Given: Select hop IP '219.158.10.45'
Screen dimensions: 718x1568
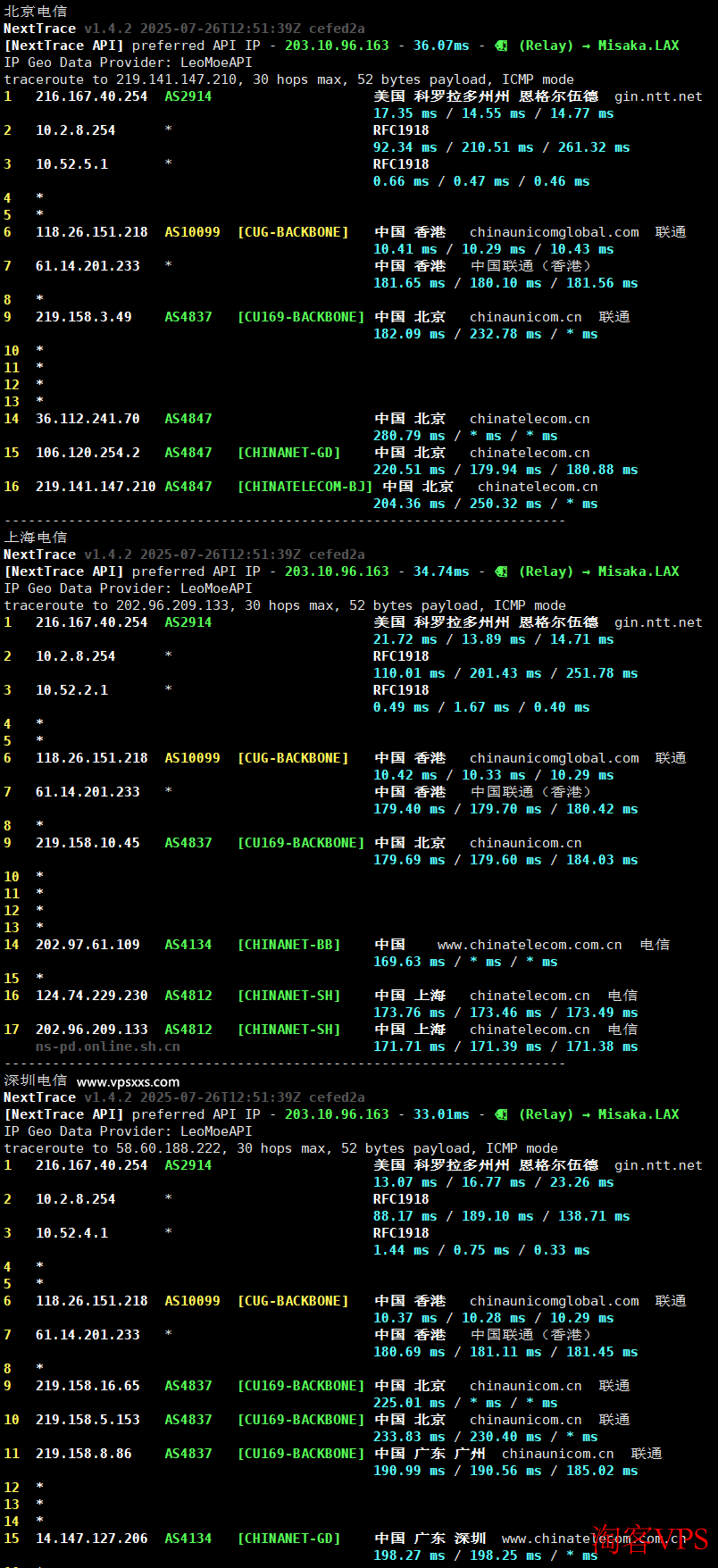Looking at the screenshot, I should click(88, 843).
